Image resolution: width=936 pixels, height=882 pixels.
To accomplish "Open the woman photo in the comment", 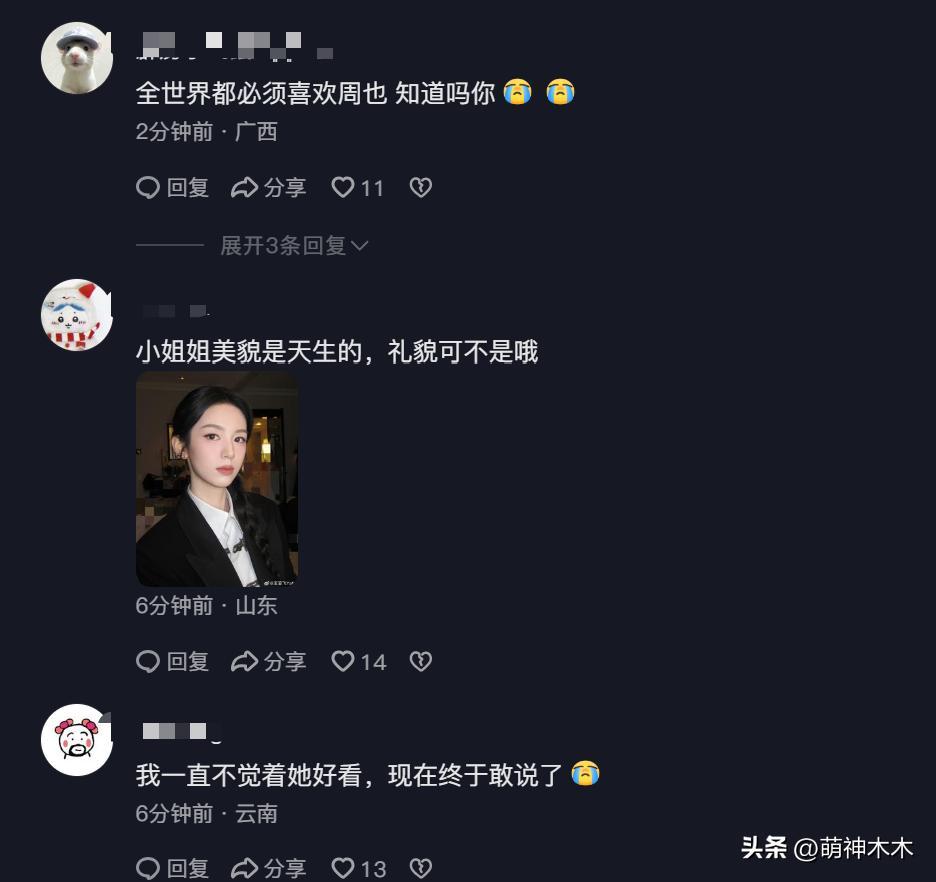I will [x=217, y=479].
